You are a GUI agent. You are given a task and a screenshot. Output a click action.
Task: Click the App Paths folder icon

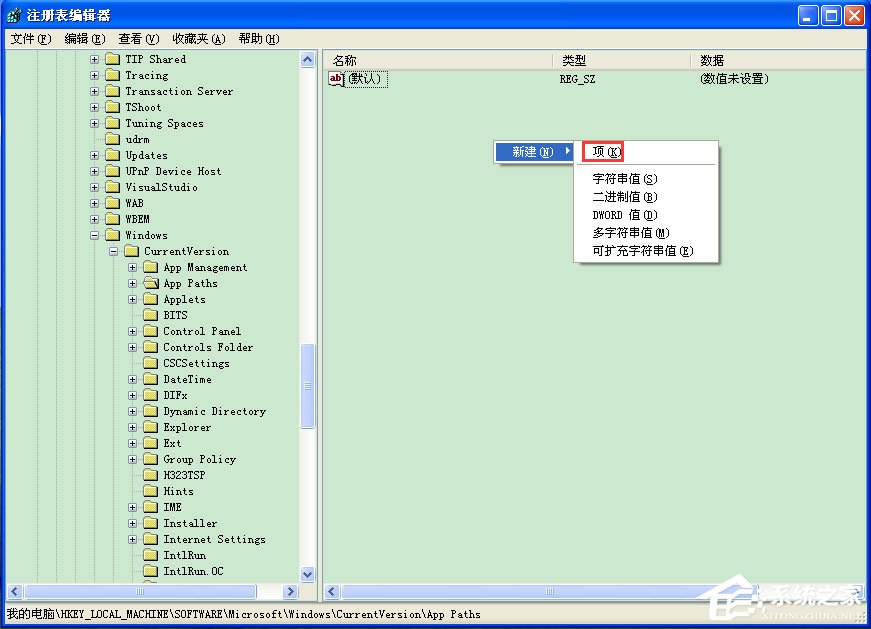(150, 282)
